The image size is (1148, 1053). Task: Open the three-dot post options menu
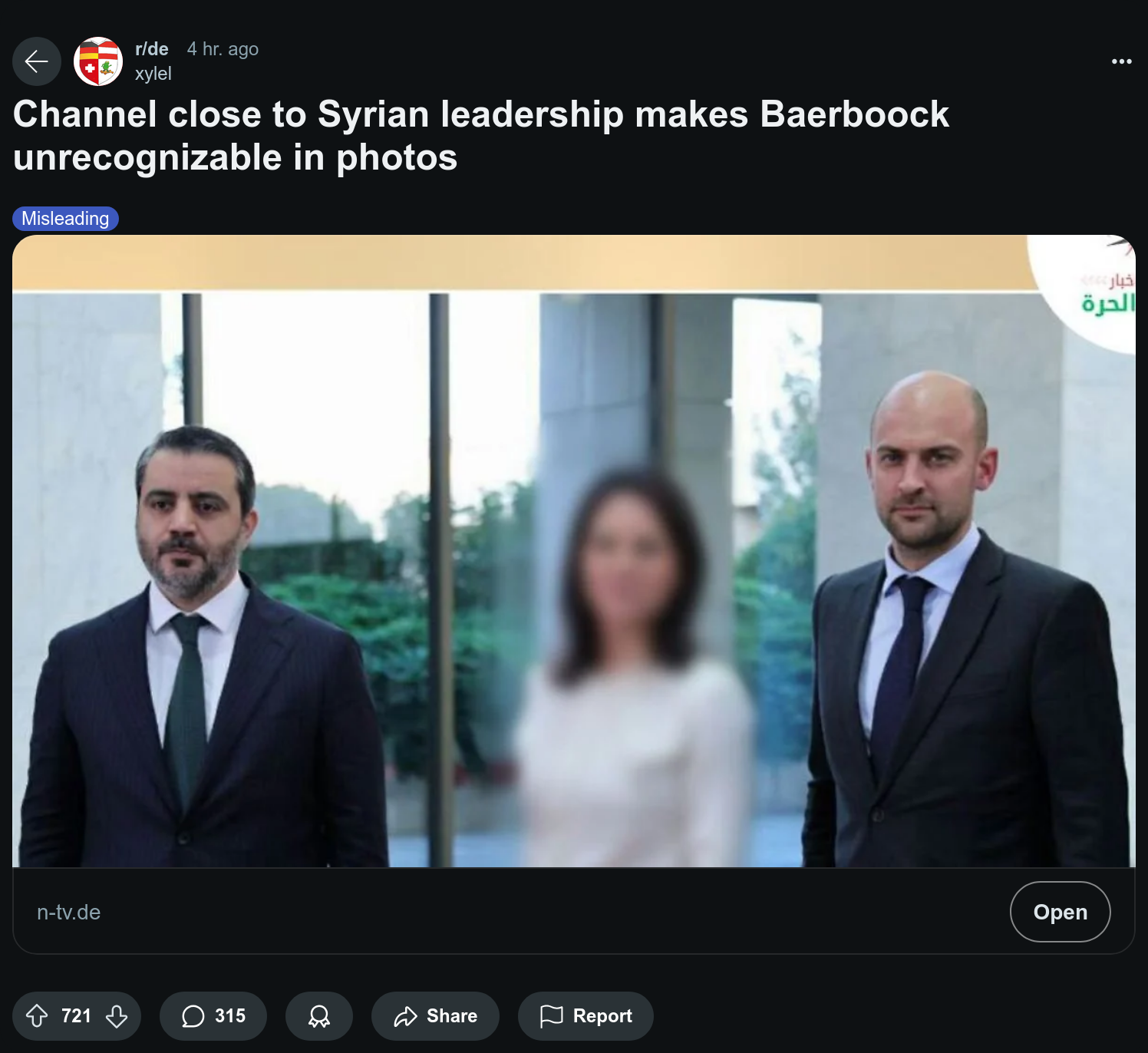tap(1121, 61)
